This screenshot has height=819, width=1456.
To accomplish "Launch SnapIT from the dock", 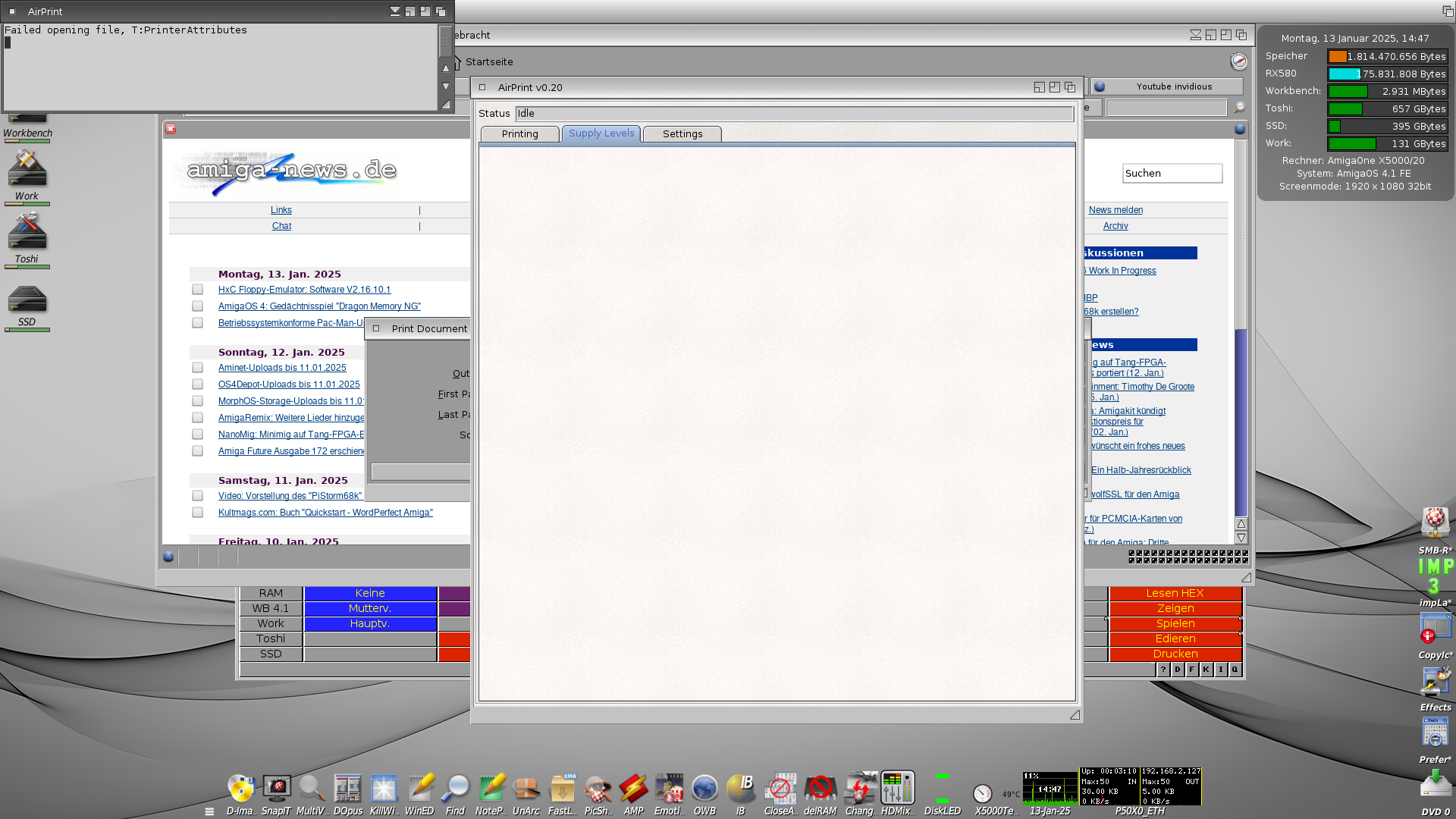I will click(277, 789).
